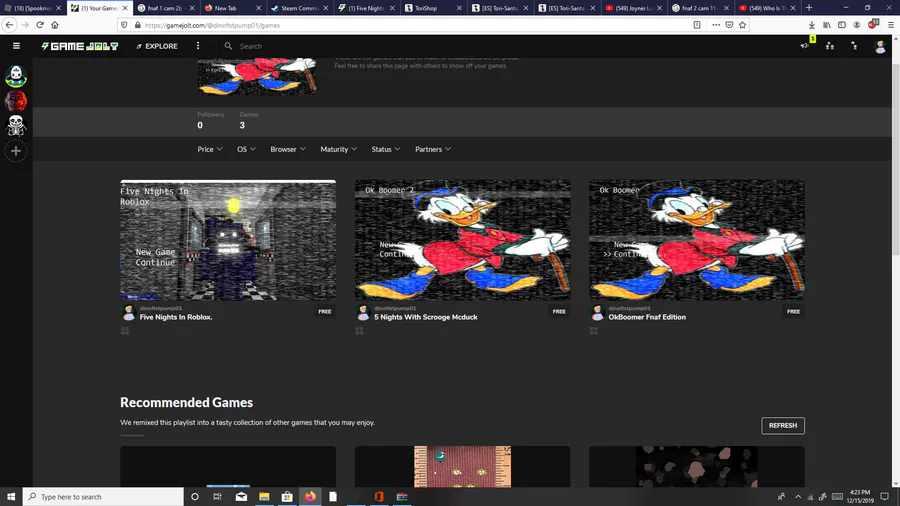Expand the Browser filter dropdown
Image resolution: width=900 pixels, height=506 pixels.
tap(288, 149)
